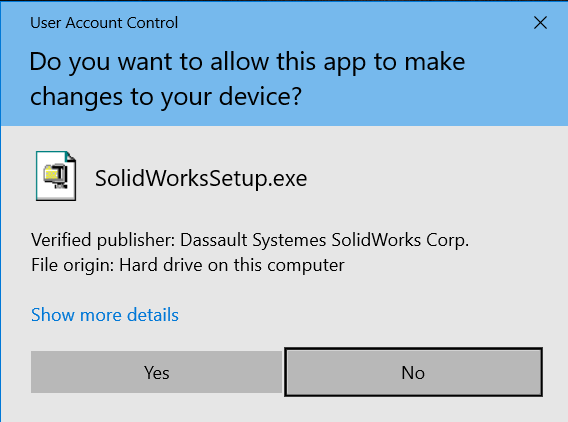Select the word 'Yes' on the left button
This screenshot has height=422, width=568.
[156, 373]
